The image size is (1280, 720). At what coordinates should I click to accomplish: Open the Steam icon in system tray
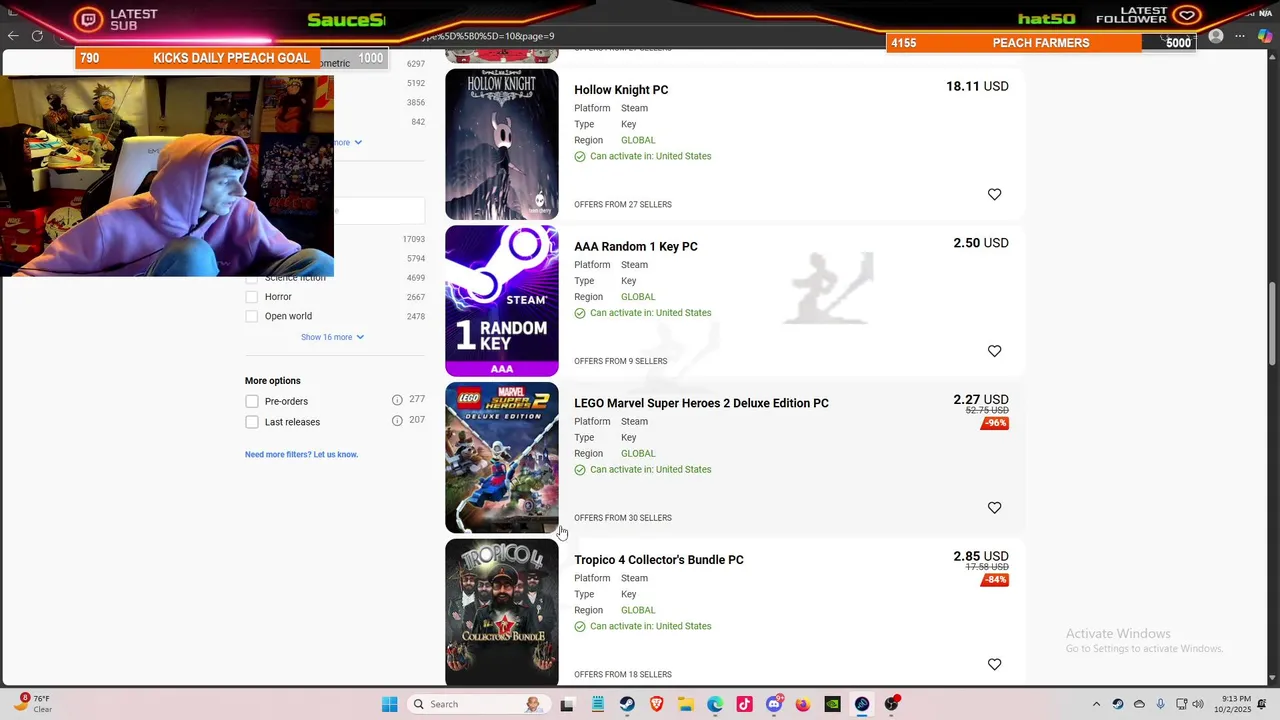pyautogui.click(x=1118, y=704)
